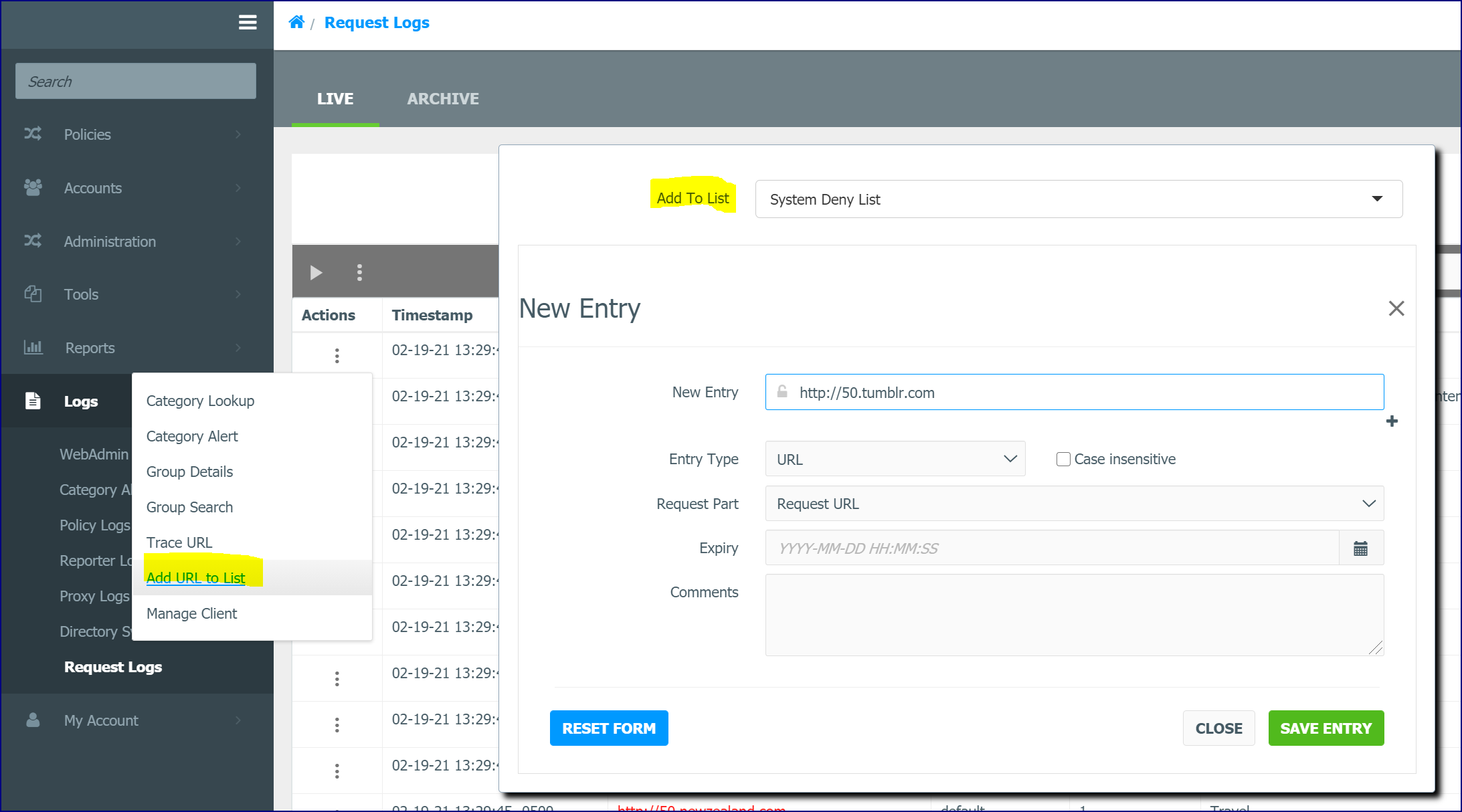
Task: Click the SAVE ENTRY button
Action: (1326, 728)
